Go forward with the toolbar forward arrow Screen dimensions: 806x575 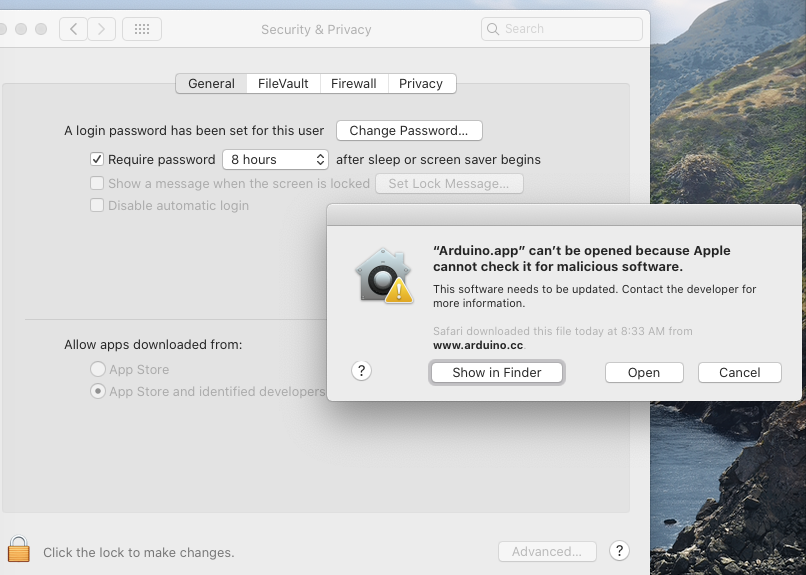click(x=101, y=29)
